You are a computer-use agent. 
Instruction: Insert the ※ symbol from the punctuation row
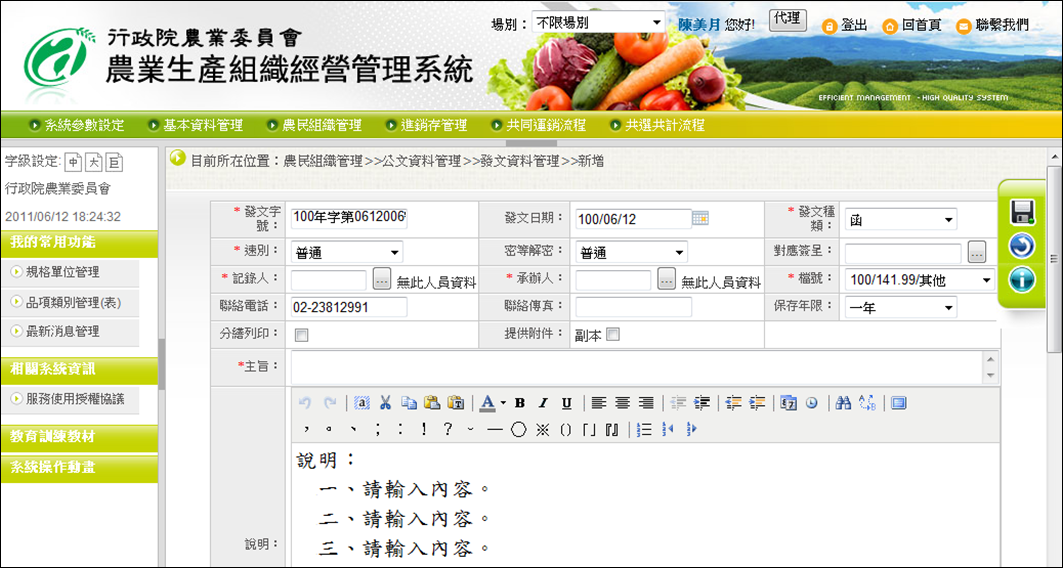542,430
